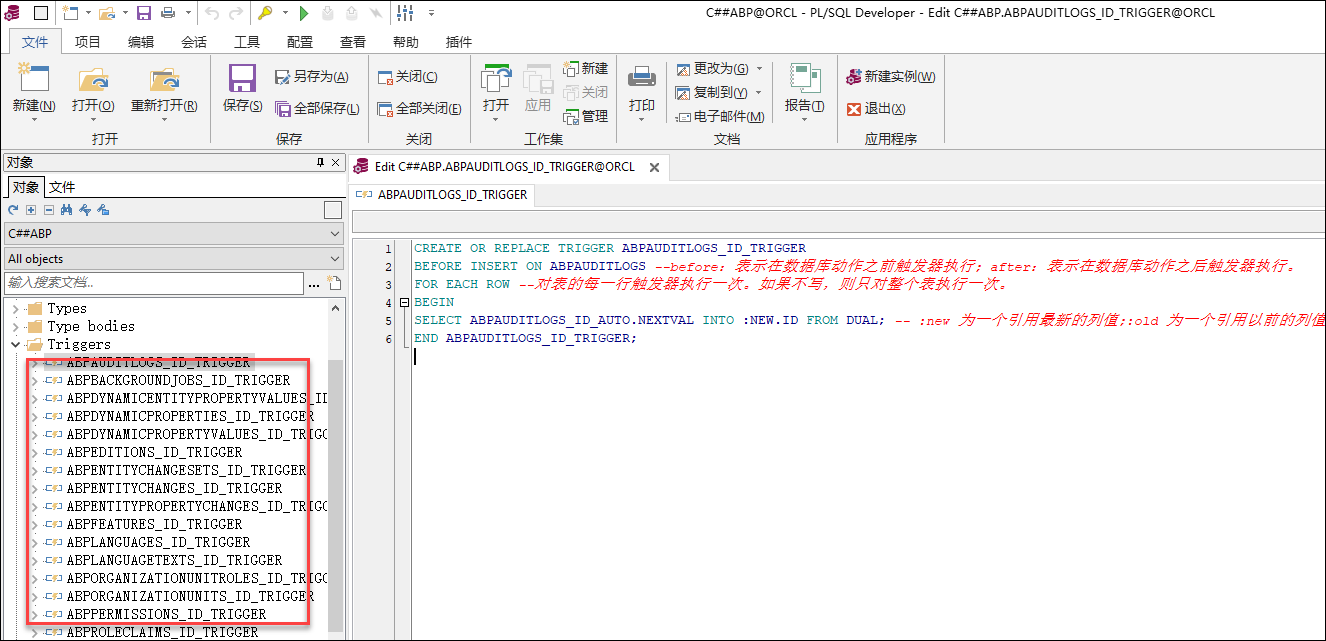Click the yellow key Log on icon
Image resolution: width=1326 pixels, height=641 pixels.
click(x=264, y=13)
